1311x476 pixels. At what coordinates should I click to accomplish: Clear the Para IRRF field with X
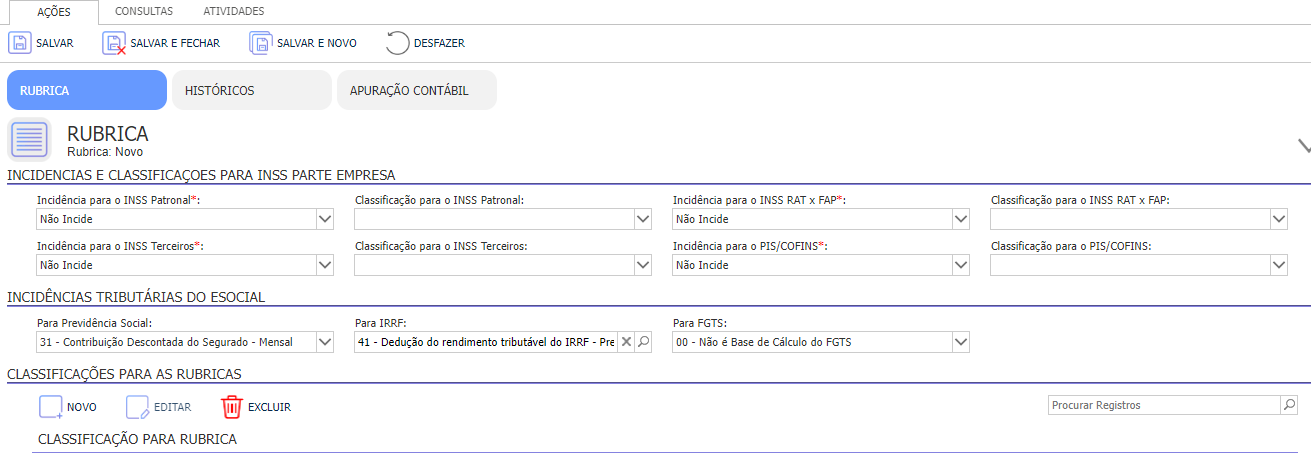(x=626, y=342)
